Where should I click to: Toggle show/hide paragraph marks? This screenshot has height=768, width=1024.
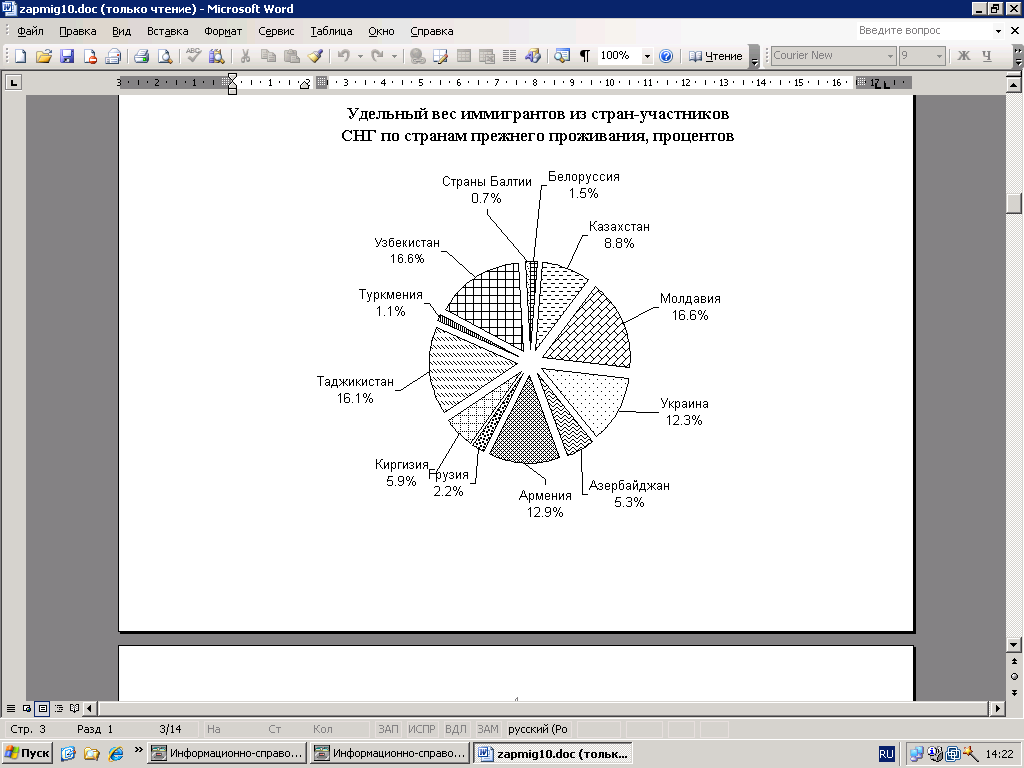point(585,56)
